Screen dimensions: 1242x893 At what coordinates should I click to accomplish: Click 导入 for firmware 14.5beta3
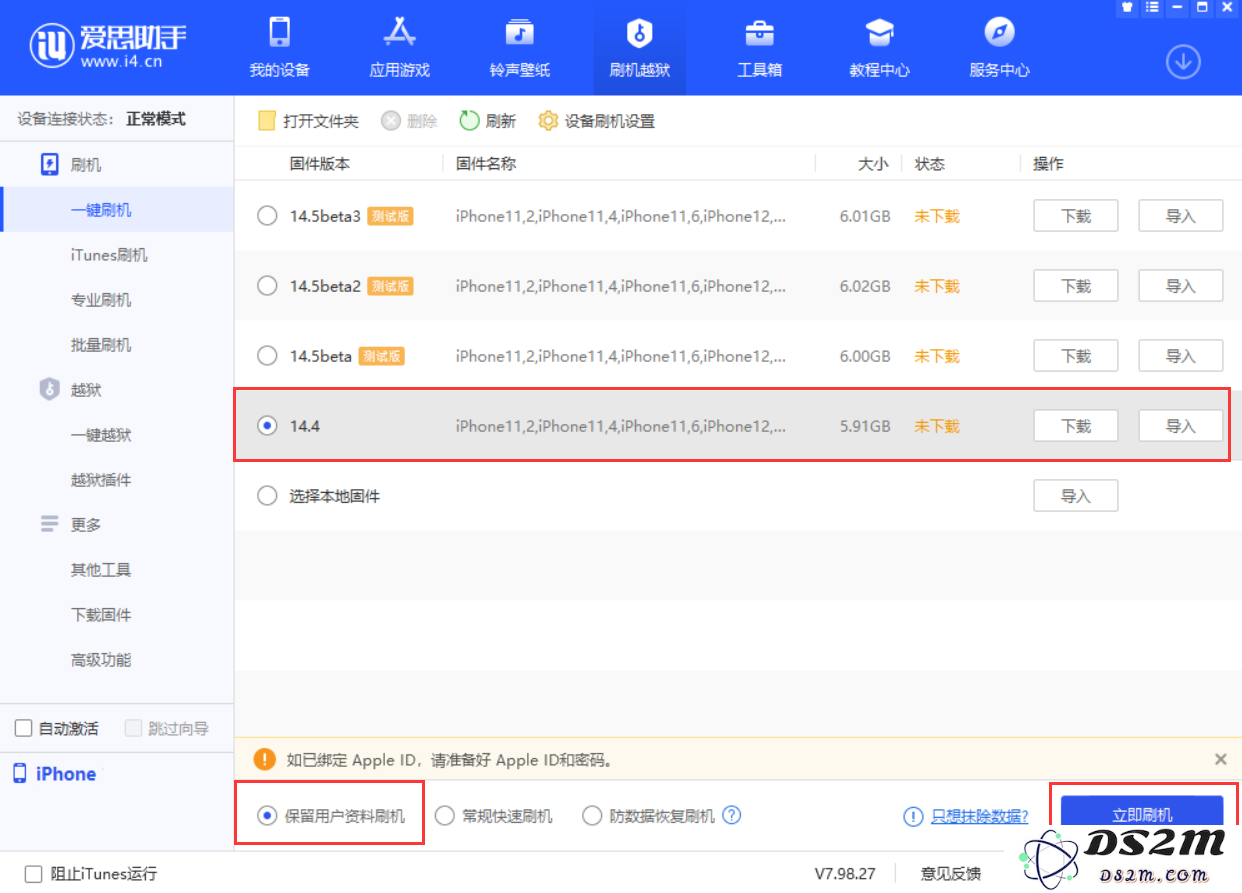pyautogui.click(x=1181, y=216)
